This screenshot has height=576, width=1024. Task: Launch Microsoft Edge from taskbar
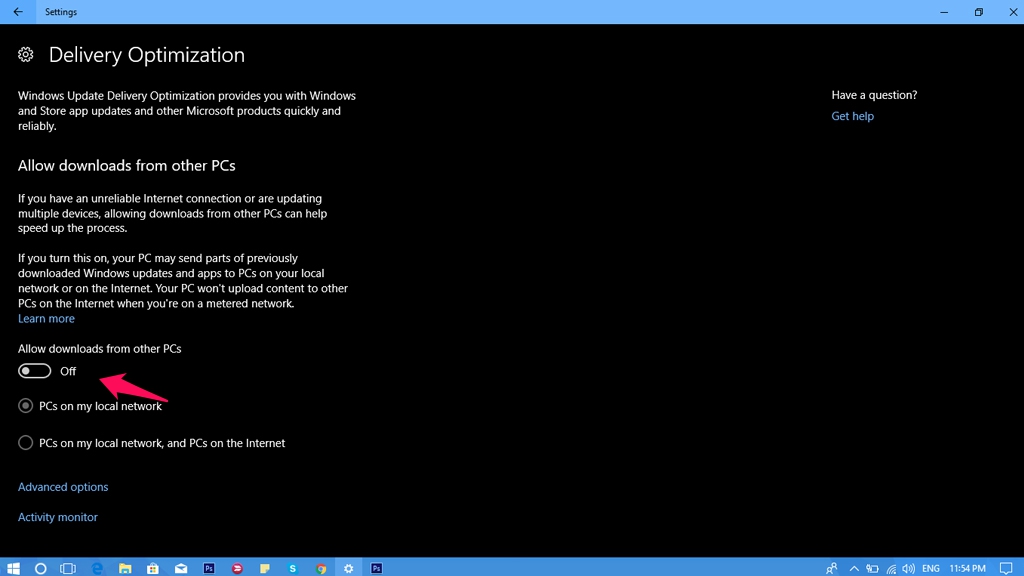pos(97,568)
